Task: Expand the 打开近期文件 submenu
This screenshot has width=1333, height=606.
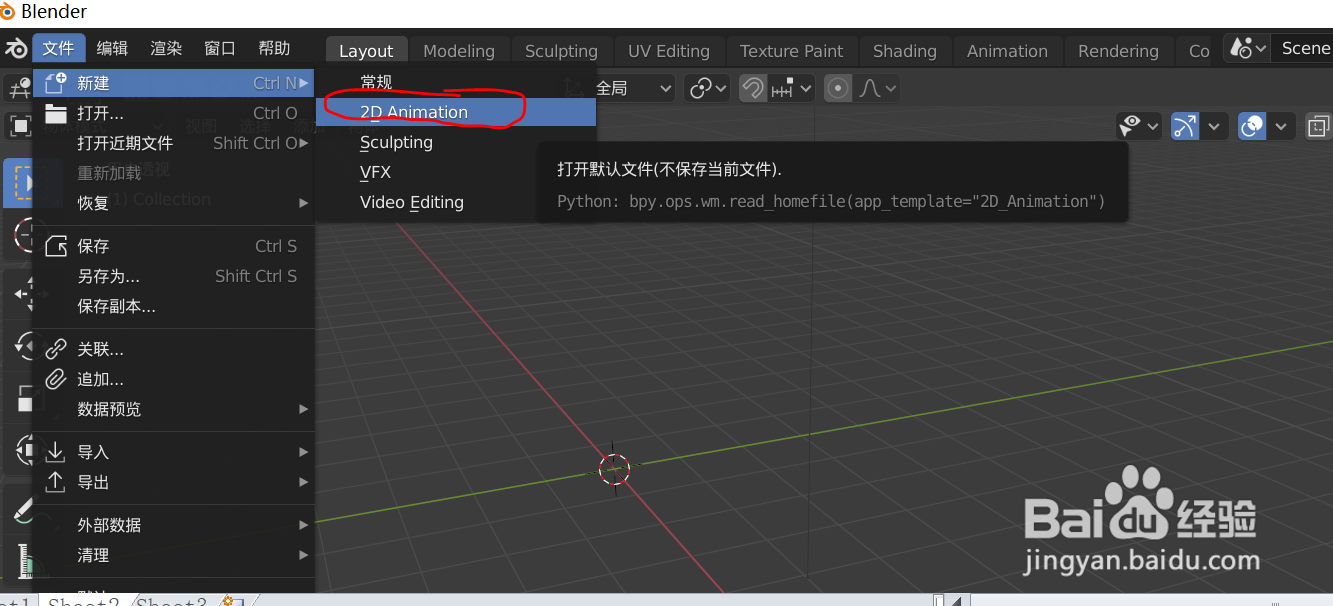Action: (174, 143)
